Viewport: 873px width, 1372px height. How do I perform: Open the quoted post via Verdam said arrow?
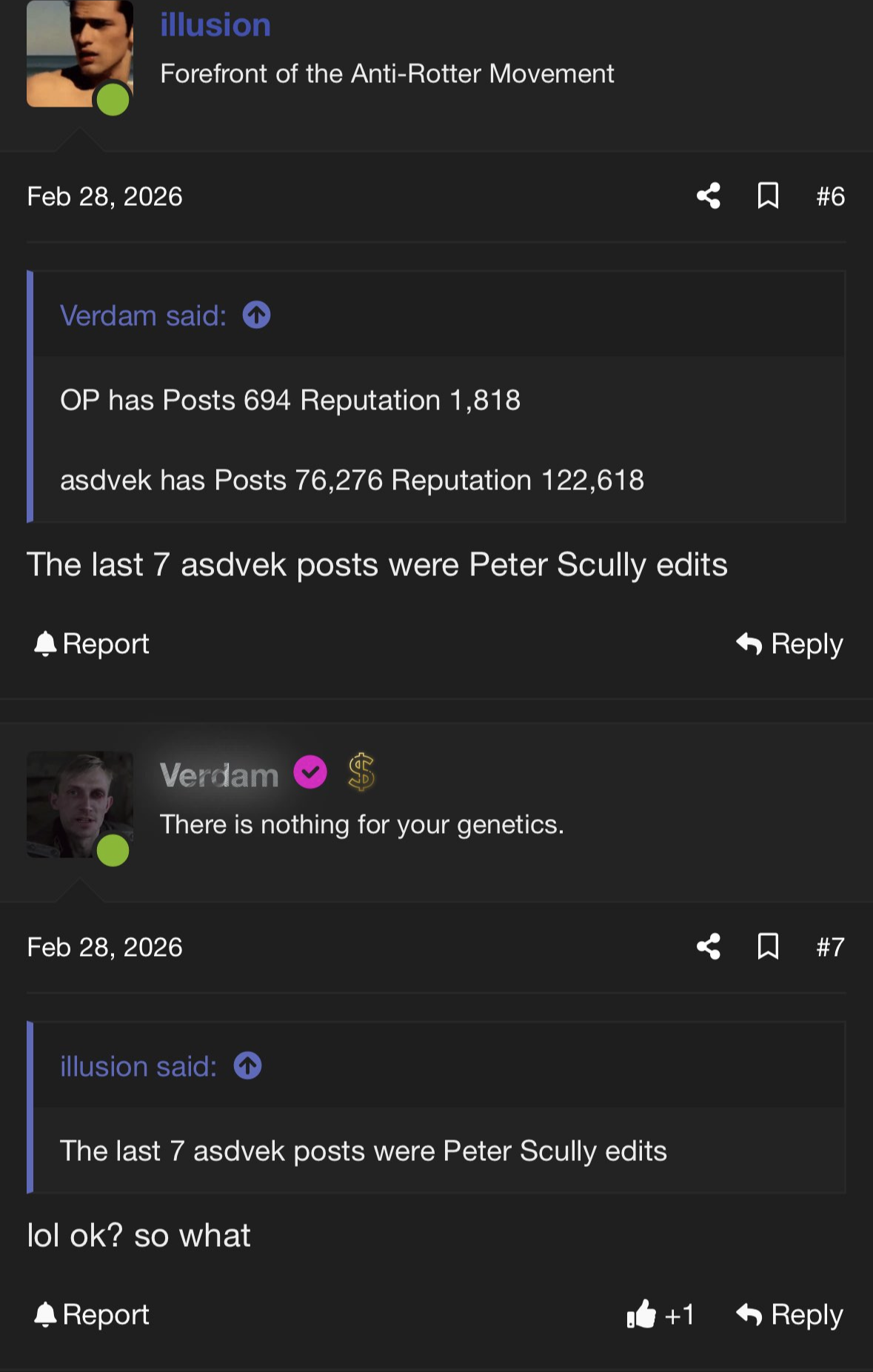[x=255, y=314]
